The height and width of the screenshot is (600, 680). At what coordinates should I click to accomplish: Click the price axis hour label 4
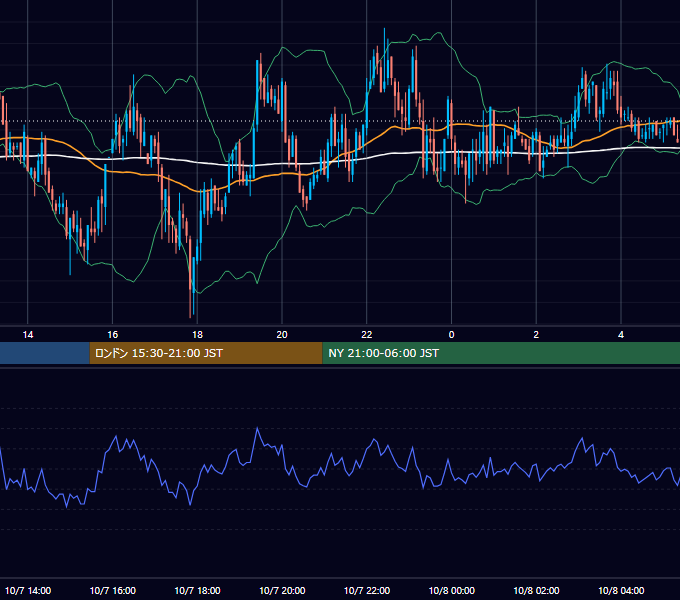pos(621,335)
